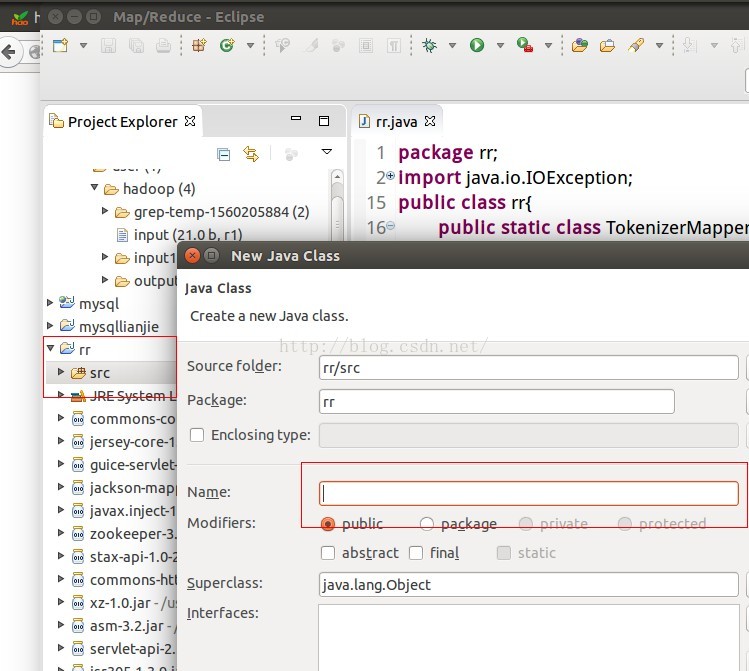The height and width of the screenshot is (671, 749).
Task: Open the New wizard toolbar icon
Action: tap(61, 45)
